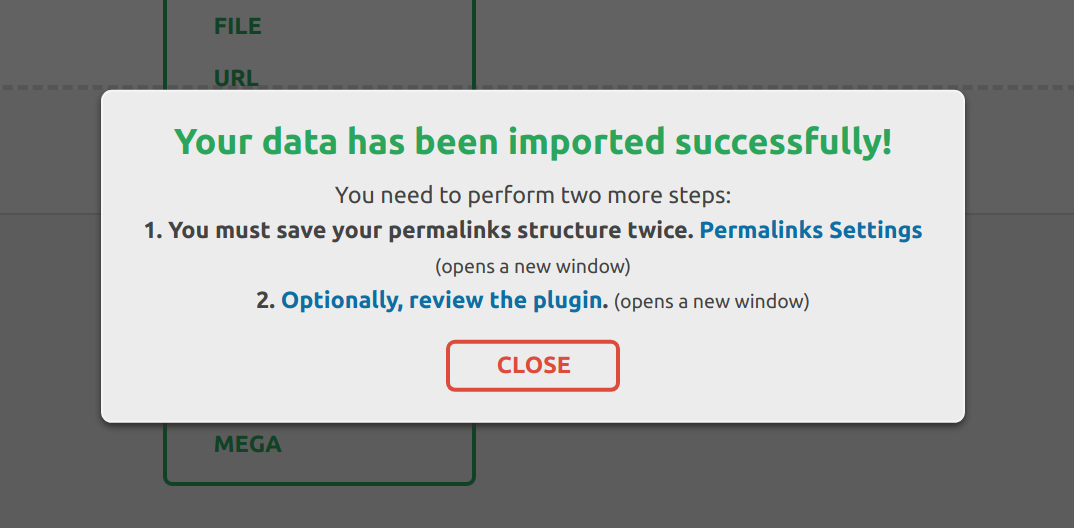Click 'You need to perform two more steps' text

point(533,195)
